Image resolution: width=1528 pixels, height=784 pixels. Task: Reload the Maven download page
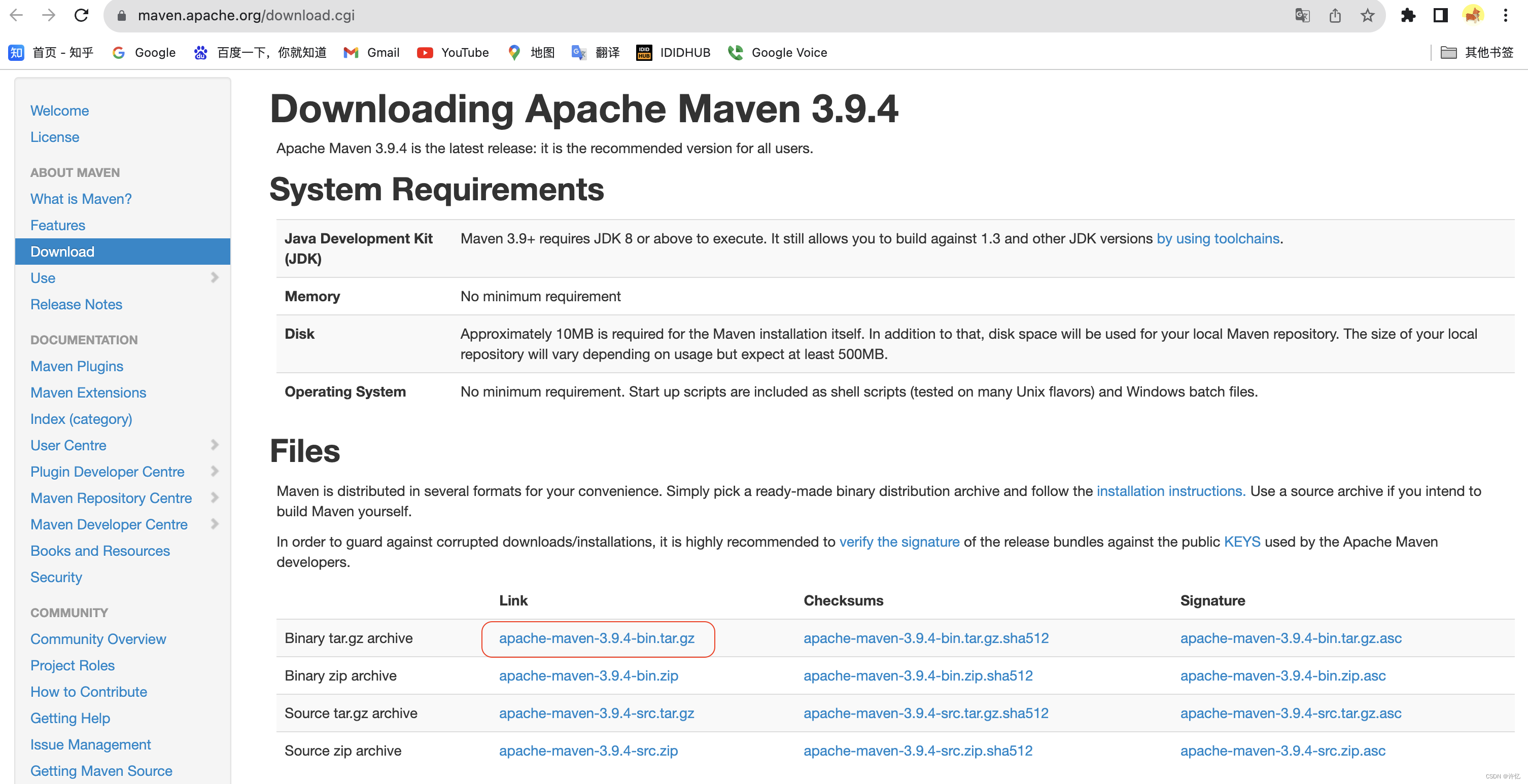coord(81,15)
